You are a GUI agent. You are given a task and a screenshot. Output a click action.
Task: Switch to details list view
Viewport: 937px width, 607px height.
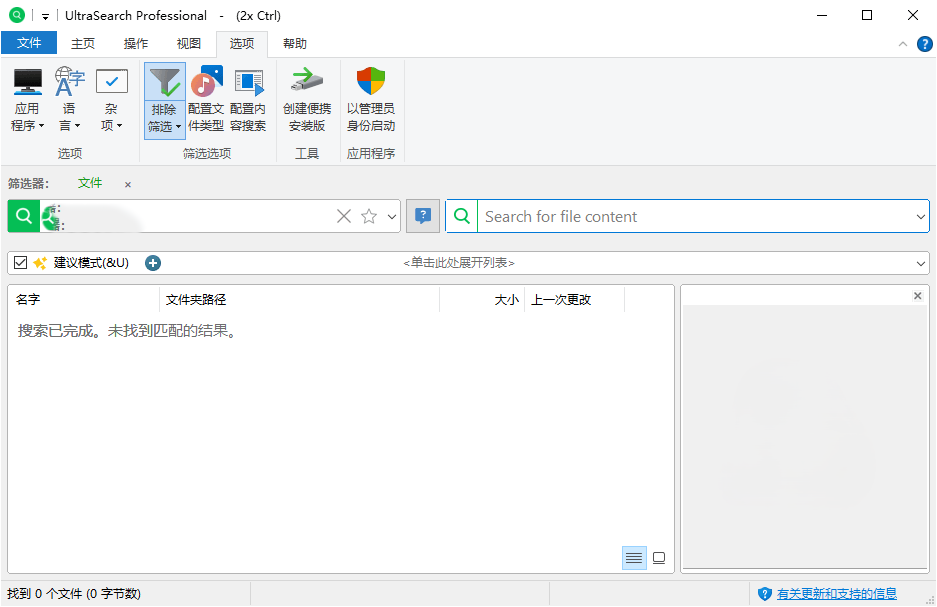[634, 558]
